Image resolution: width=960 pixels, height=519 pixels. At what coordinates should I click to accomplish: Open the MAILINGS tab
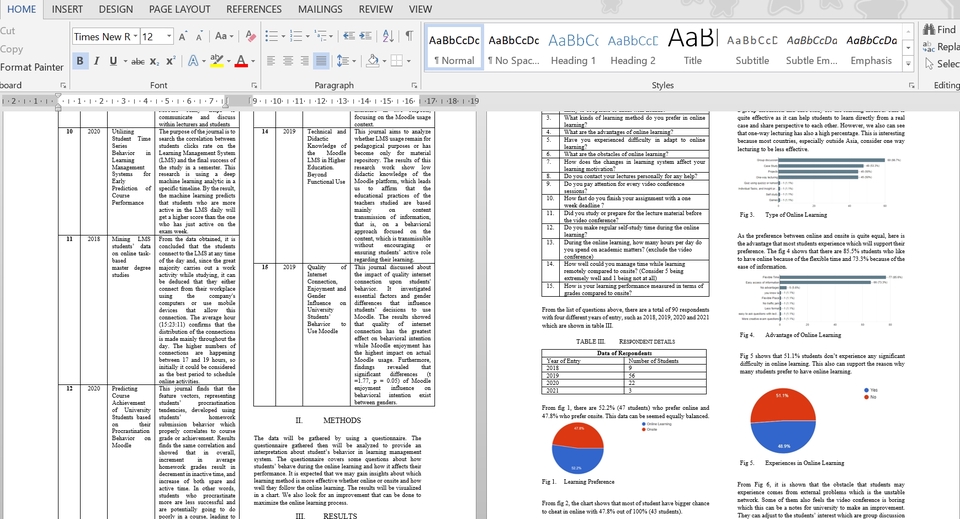pos(320,9)
